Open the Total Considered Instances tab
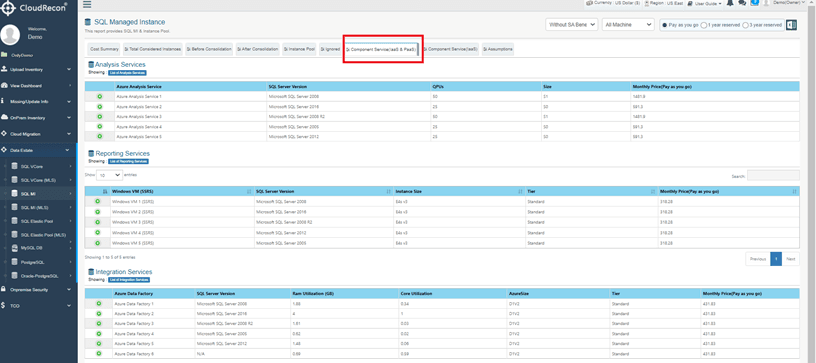This screenshot has height=363, width=816. 152,49
